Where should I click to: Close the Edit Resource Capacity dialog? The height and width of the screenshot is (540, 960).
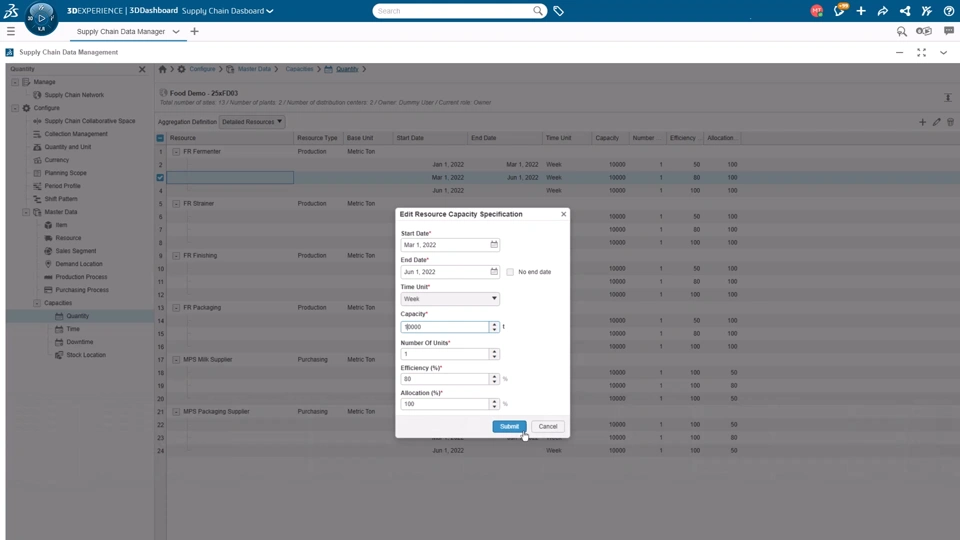pyautogui.click(x=563, y=214)
